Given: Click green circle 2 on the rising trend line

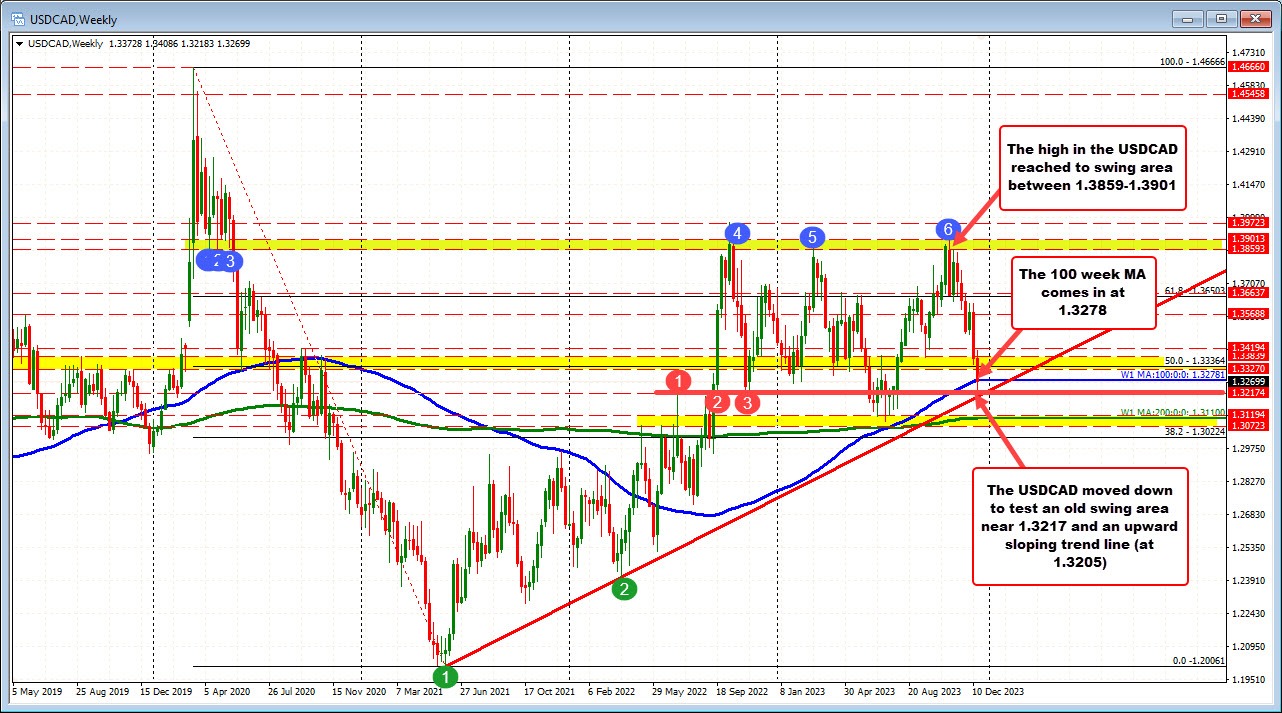Looking at the screenshot, I should (625, 589).
